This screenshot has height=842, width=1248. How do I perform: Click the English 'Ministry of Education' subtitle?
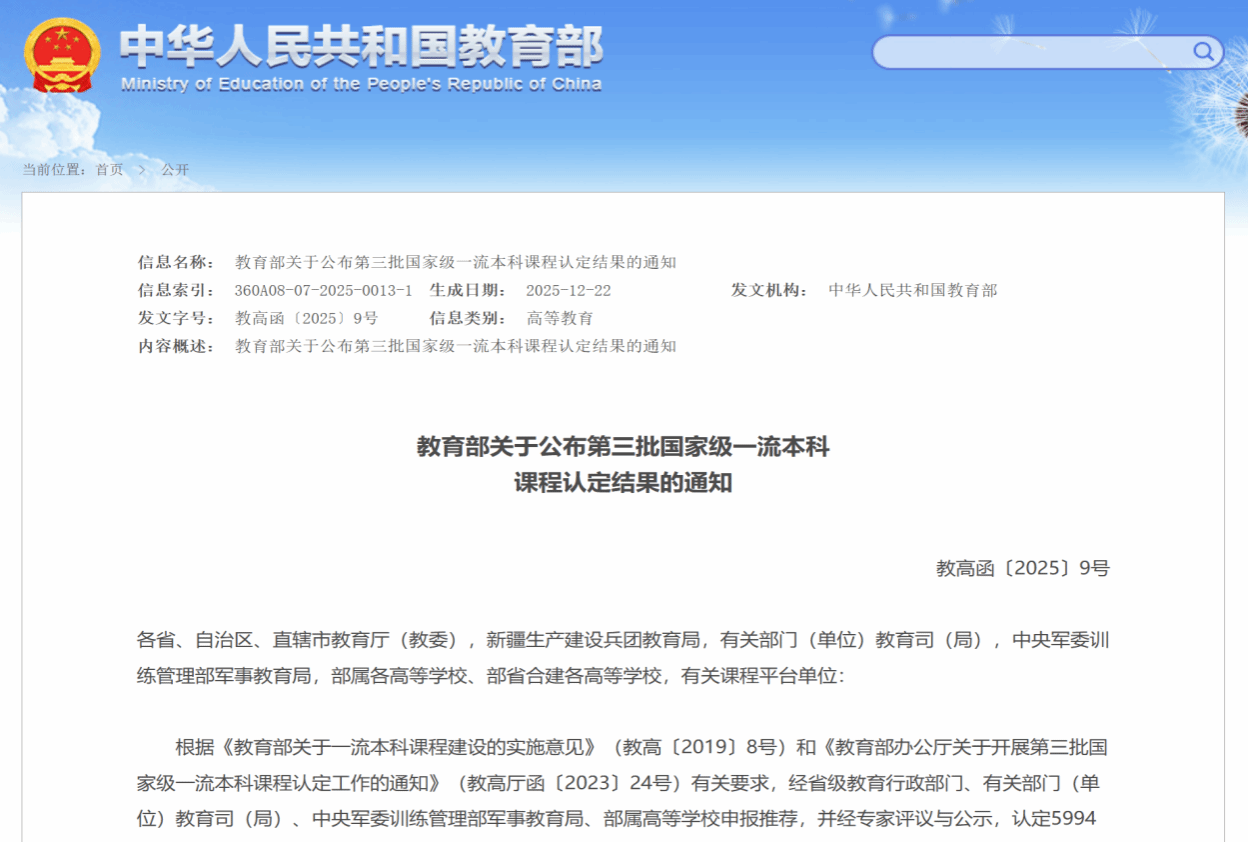361,84
